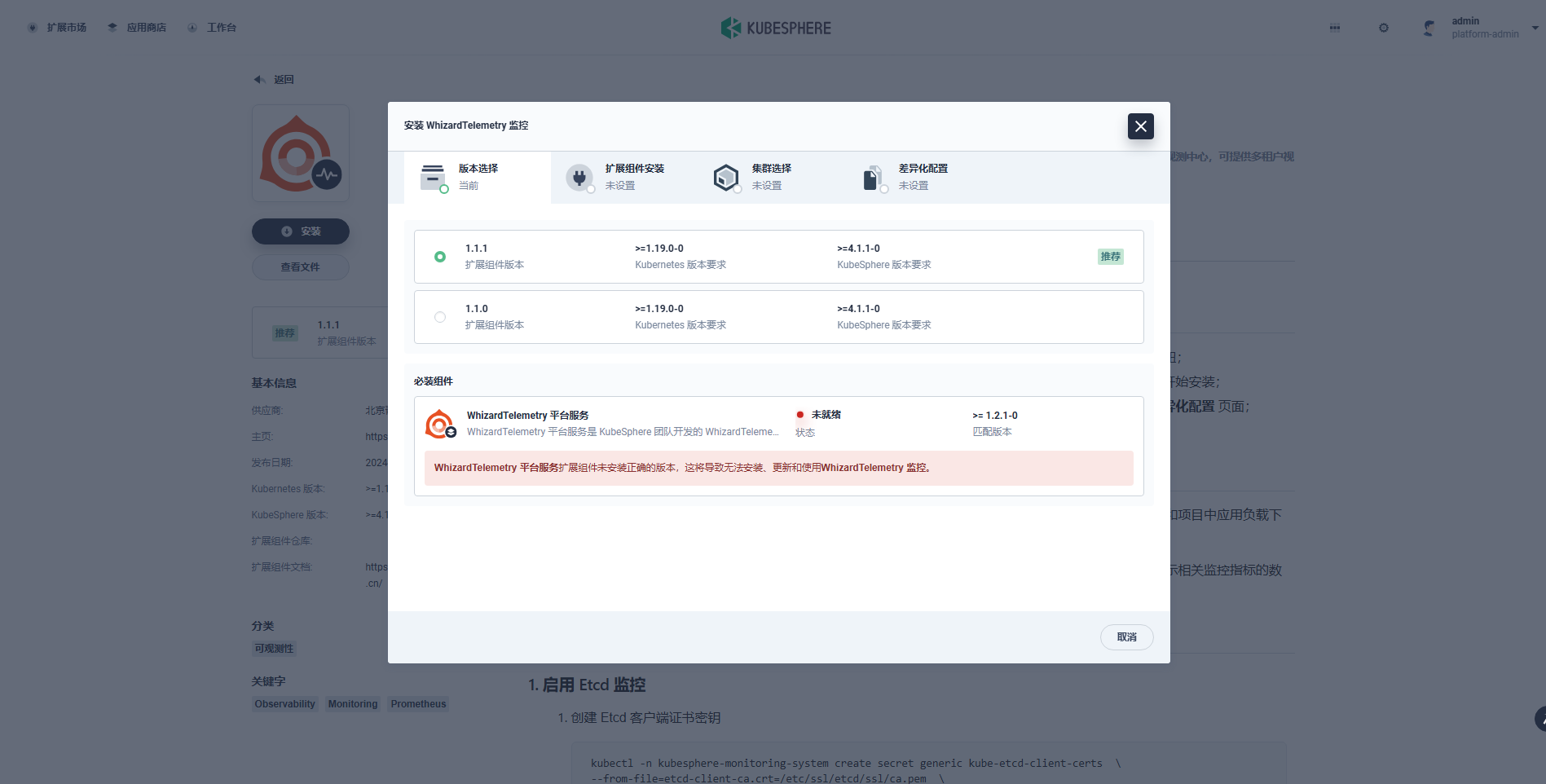Expand the admin account dropdown arrow
This screenshot has width=1546, height=784.
click(x=1535, y=28)
